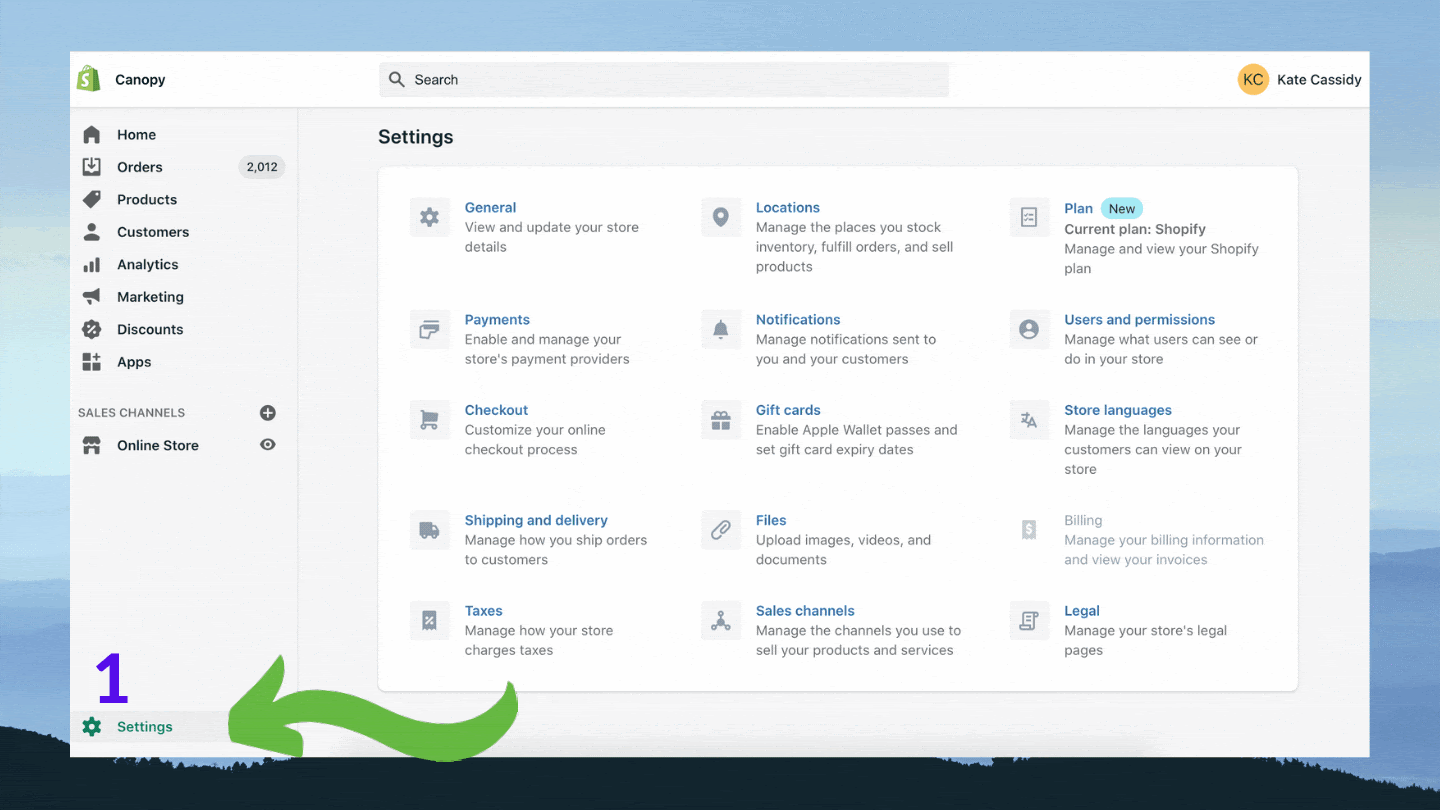The height and width of the screenshot is (810, 1440).
Task: Open the Locations settings link
Action: [788, 207]
